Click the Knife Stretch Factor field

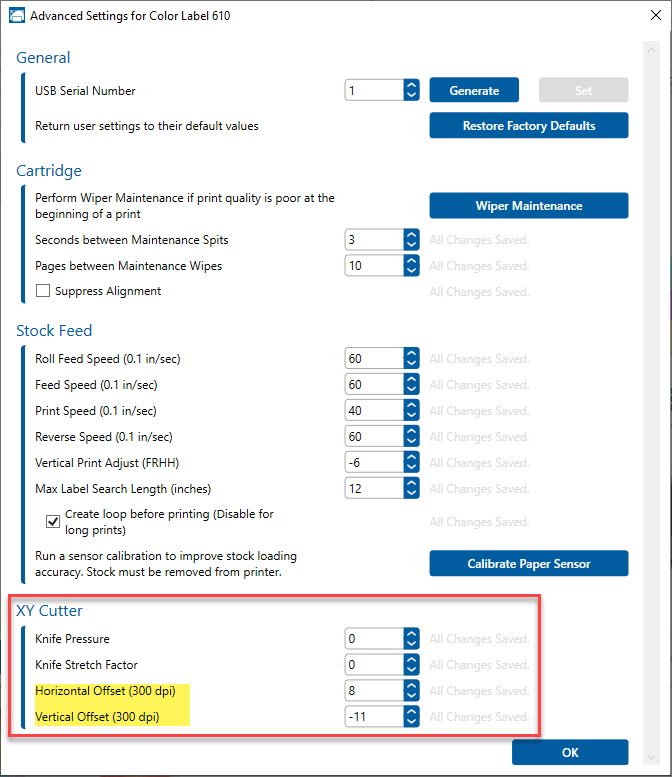click(375, 665)
